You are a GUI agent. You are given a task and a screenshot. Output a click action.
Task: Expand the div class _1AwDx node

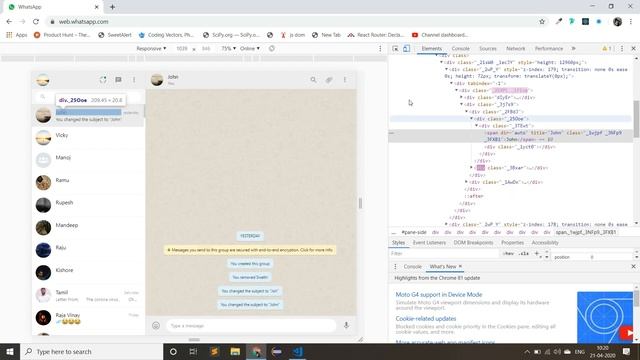click(x=467, y=182)
